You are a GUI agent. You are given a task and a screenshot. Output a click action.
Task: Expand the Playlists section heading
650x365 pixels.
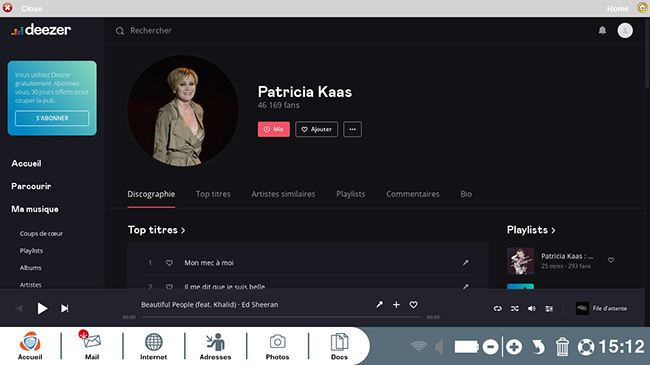pos(531,230)
